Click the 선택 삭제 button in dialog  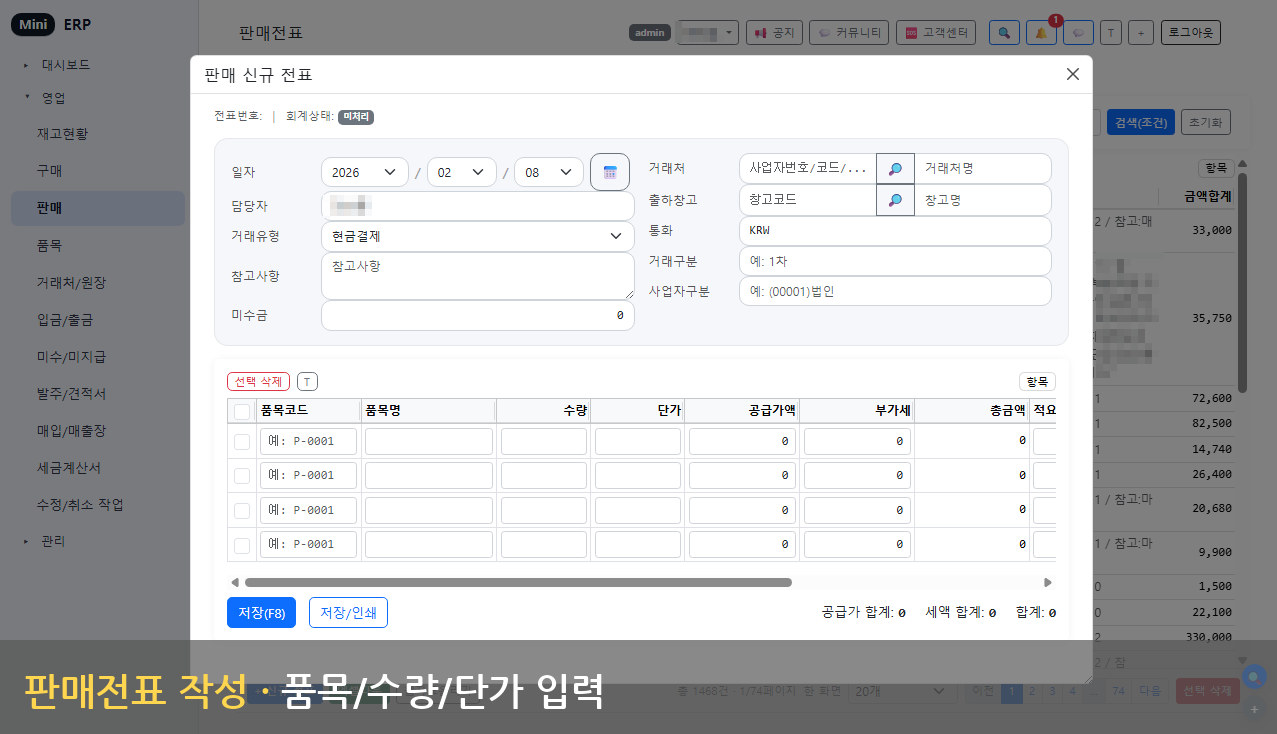tap(259, 382)
